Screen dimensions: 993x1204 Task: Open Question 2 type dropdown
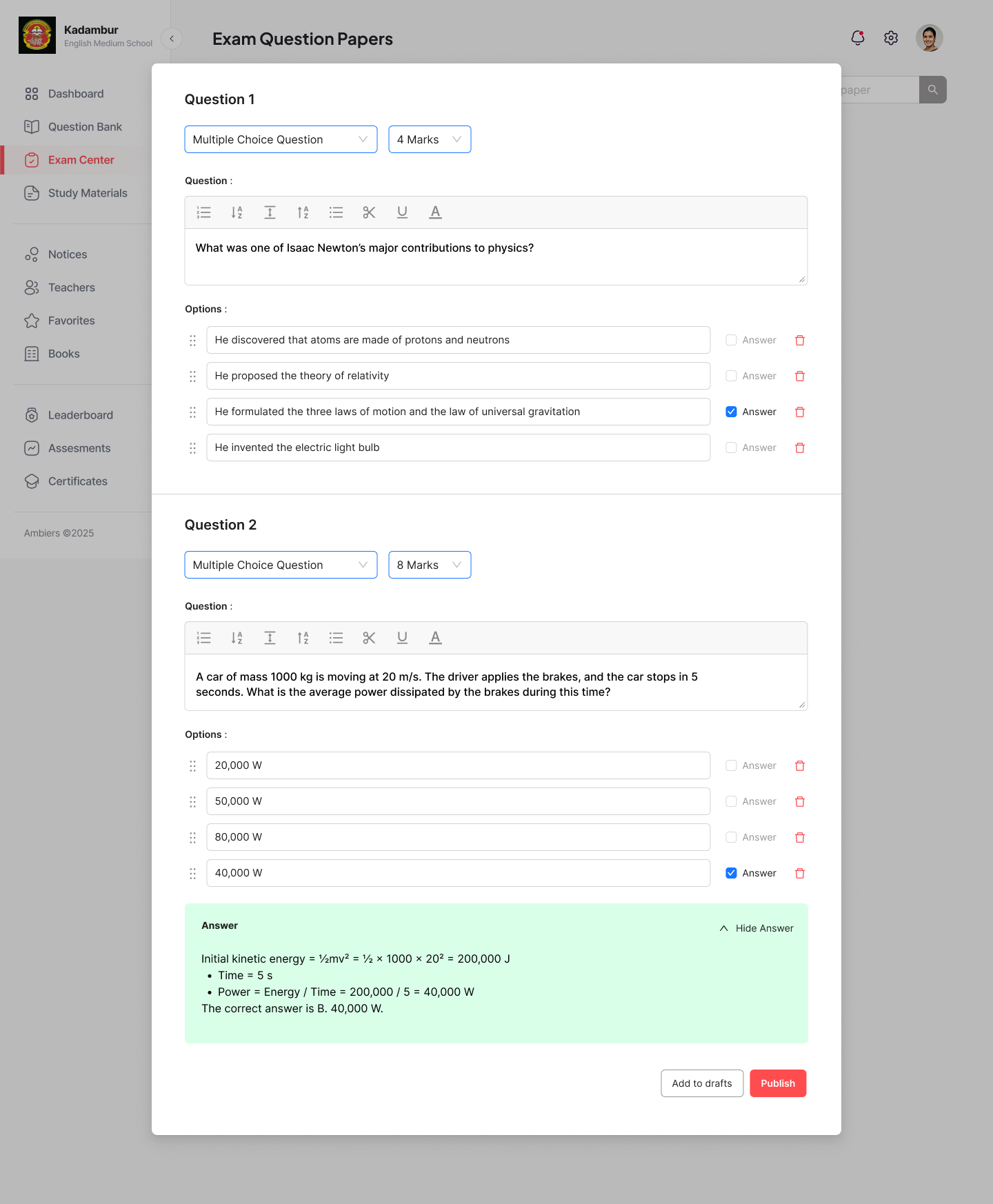click(x=281, y=565)
